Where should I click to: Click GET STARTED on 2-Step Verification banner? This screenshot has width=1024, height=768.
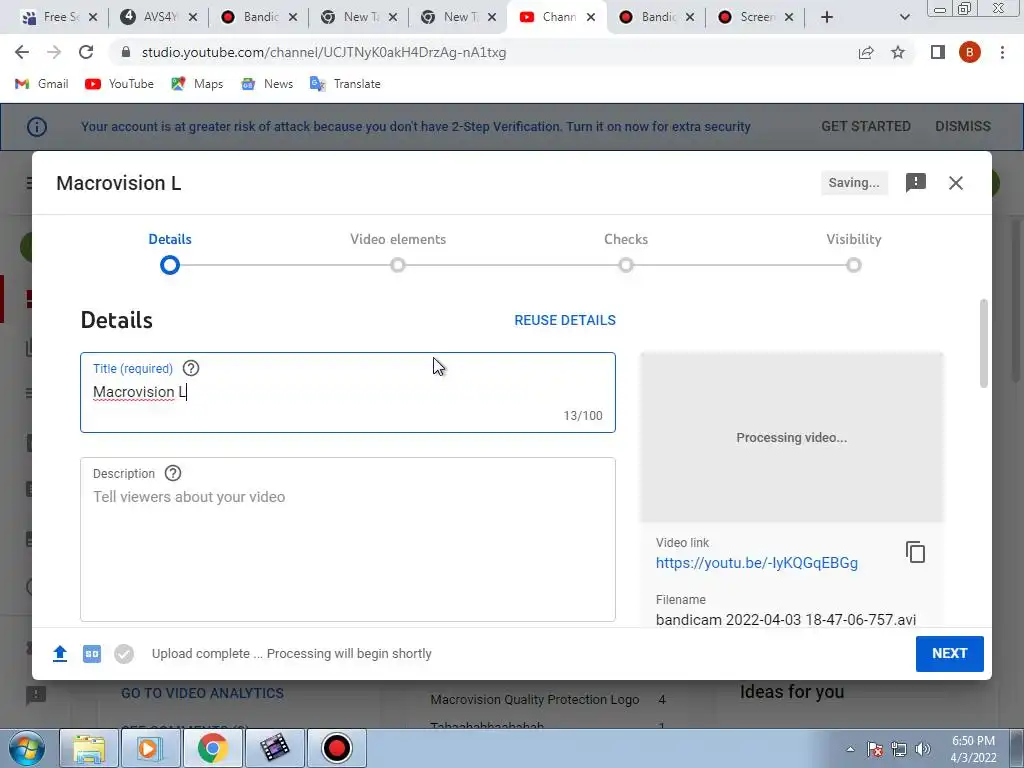(866, 126)
